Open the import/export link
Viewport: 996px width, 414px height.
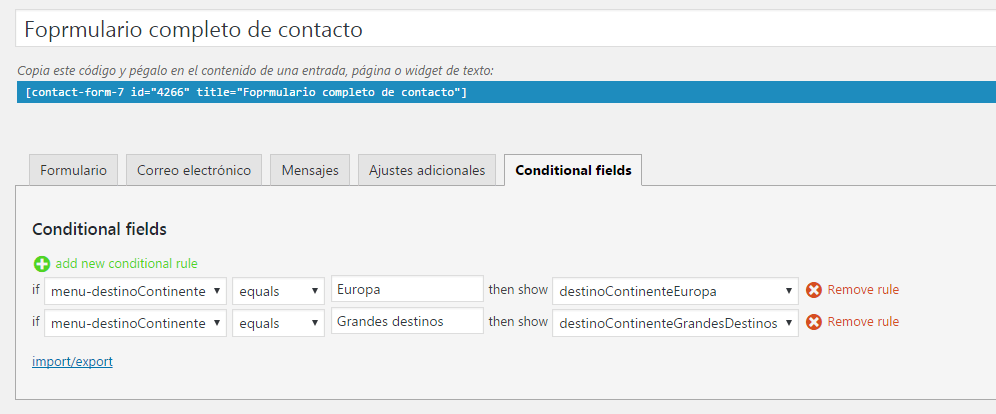click(72, 362)
